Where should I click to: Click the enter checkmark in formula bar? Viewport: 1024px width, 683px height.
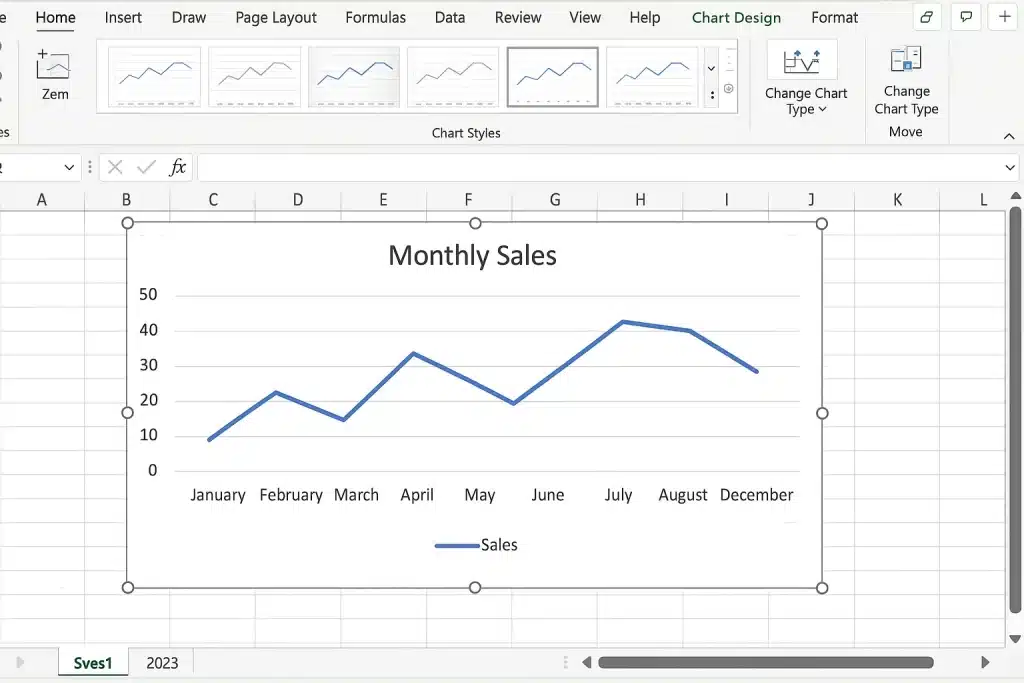click(x=146, y=167)
